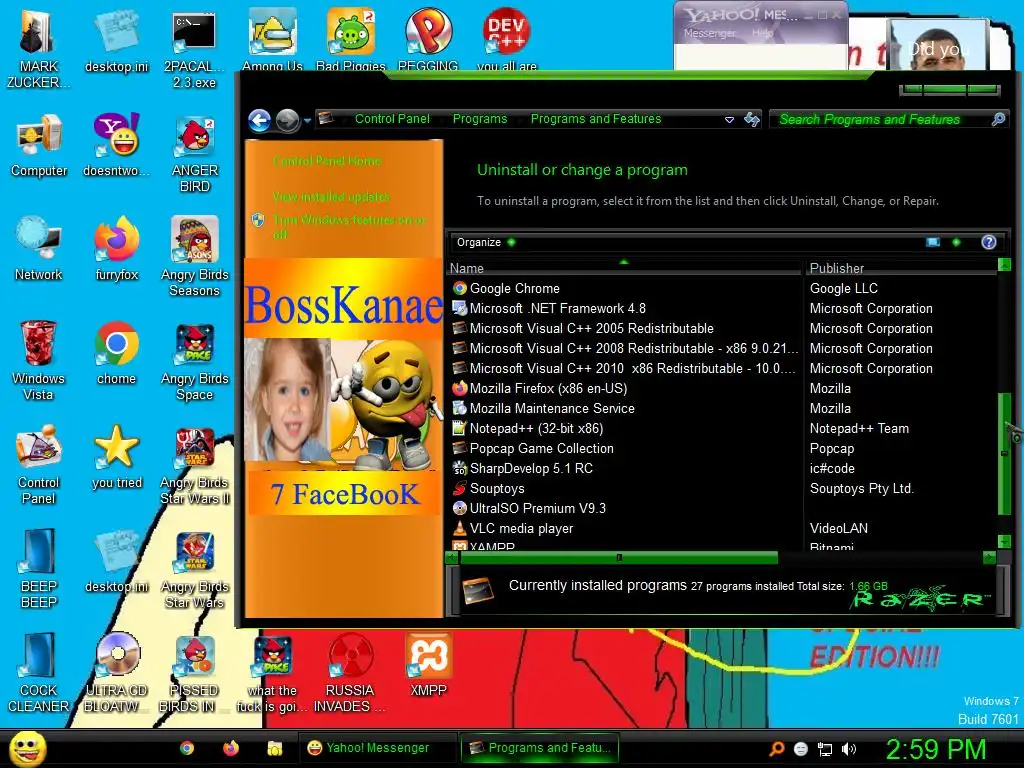Image resolution: width=1024 pixels, height=768 pixels.
Task: Launch Angry Birds Space shortcut
Action: click(x=195, y=361)
